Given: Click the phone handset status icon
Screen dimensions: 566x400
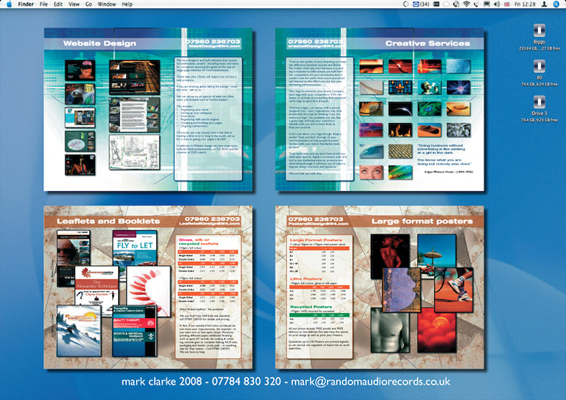Looking at the screenshot, I should point(476,4).
